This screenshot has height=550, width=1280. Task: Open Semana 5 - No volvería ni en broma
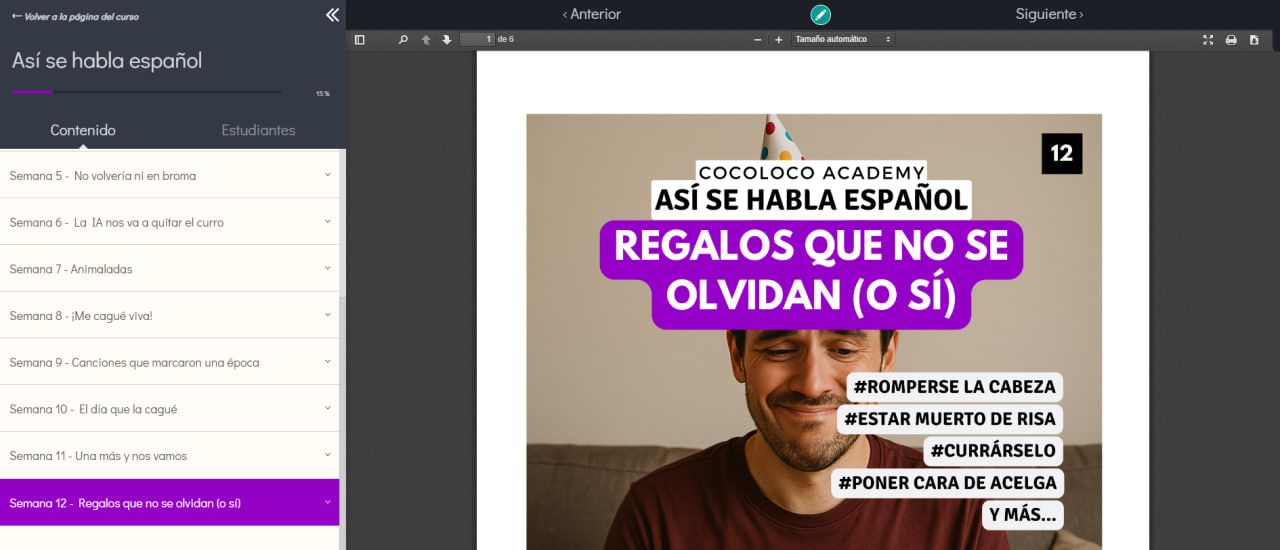pos(169,175)
